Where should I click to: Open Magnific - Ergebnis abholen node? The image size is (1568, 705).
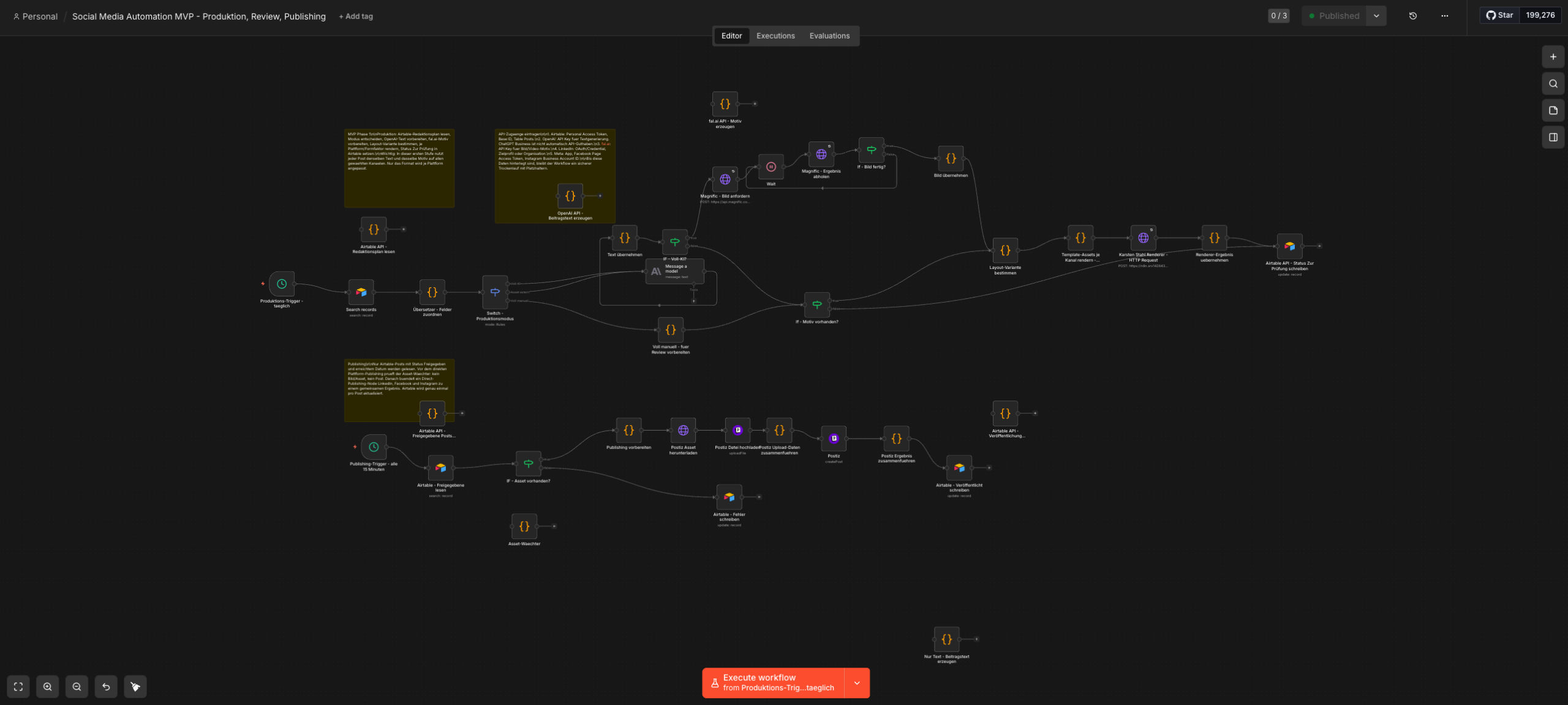[821, 154]
